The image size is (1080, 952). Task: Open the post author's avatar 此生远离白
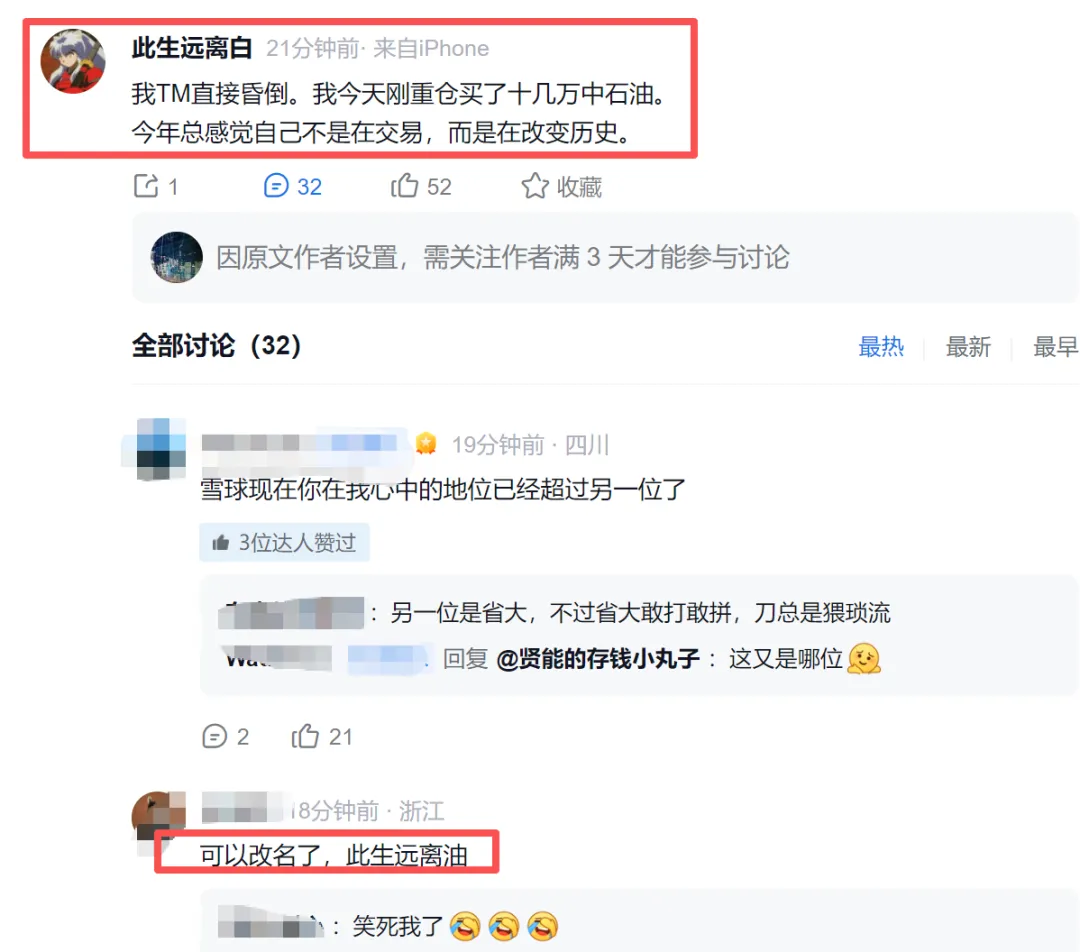(x=73, y=61)
